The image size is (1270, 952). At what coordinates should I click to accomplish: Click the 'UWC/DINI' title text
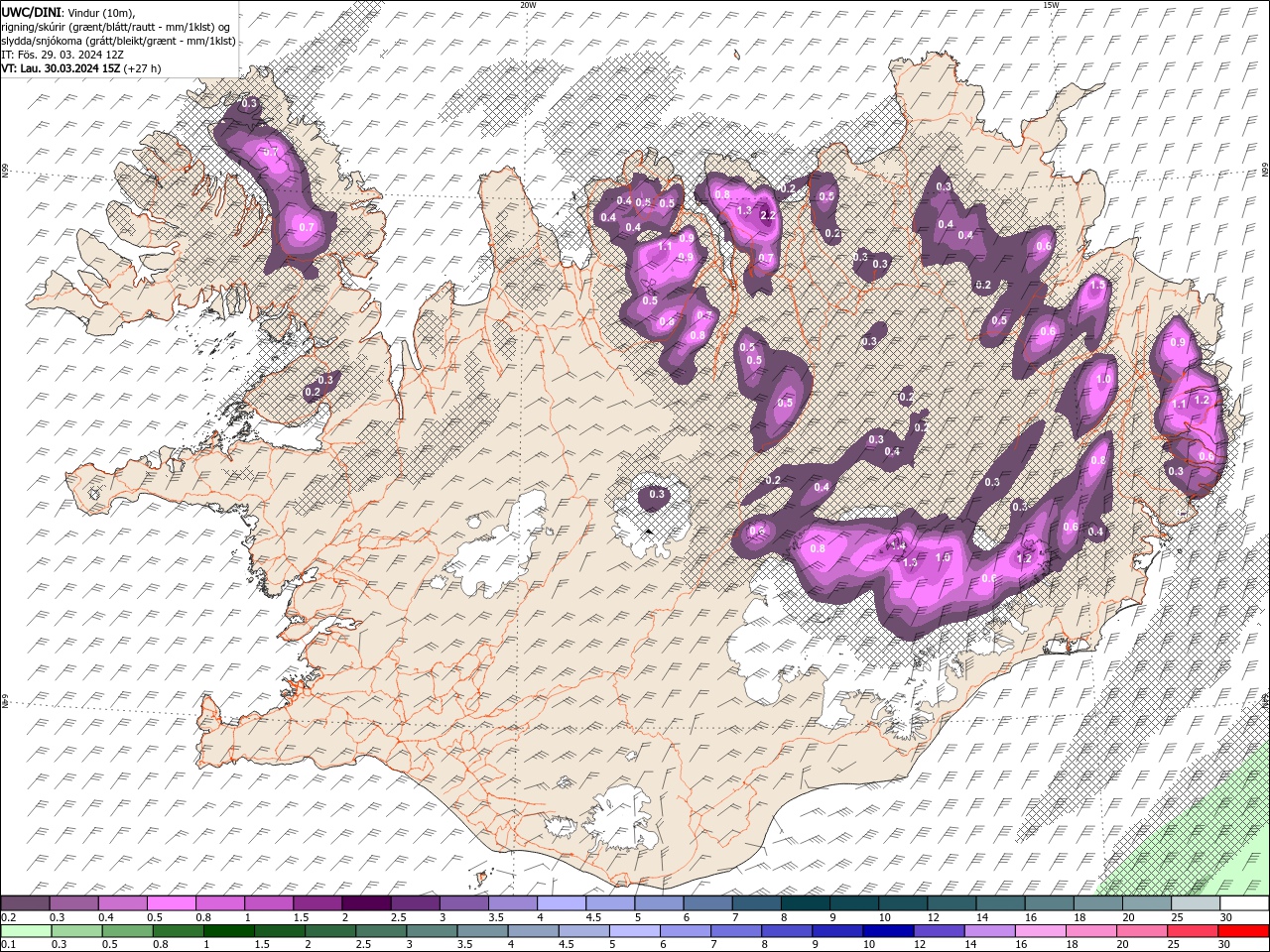pyautogui.click(x=30, y=11)
